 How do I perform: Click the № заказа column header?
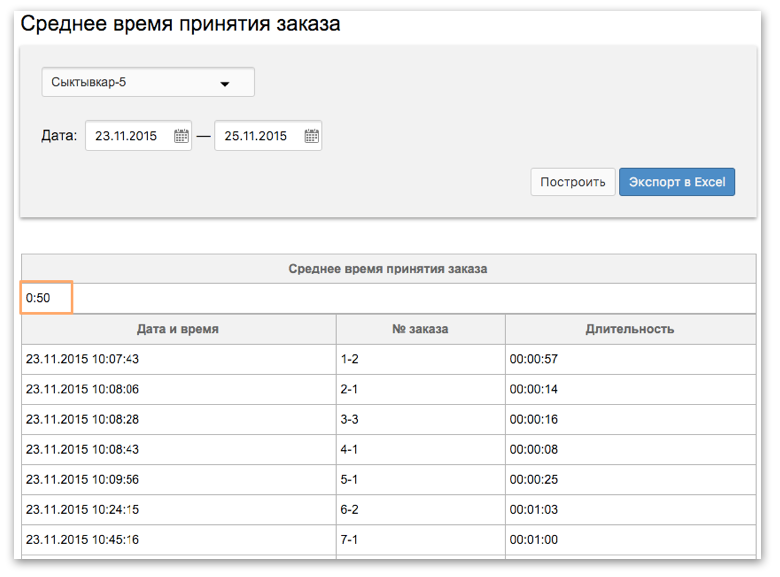[x=420, y=329]
